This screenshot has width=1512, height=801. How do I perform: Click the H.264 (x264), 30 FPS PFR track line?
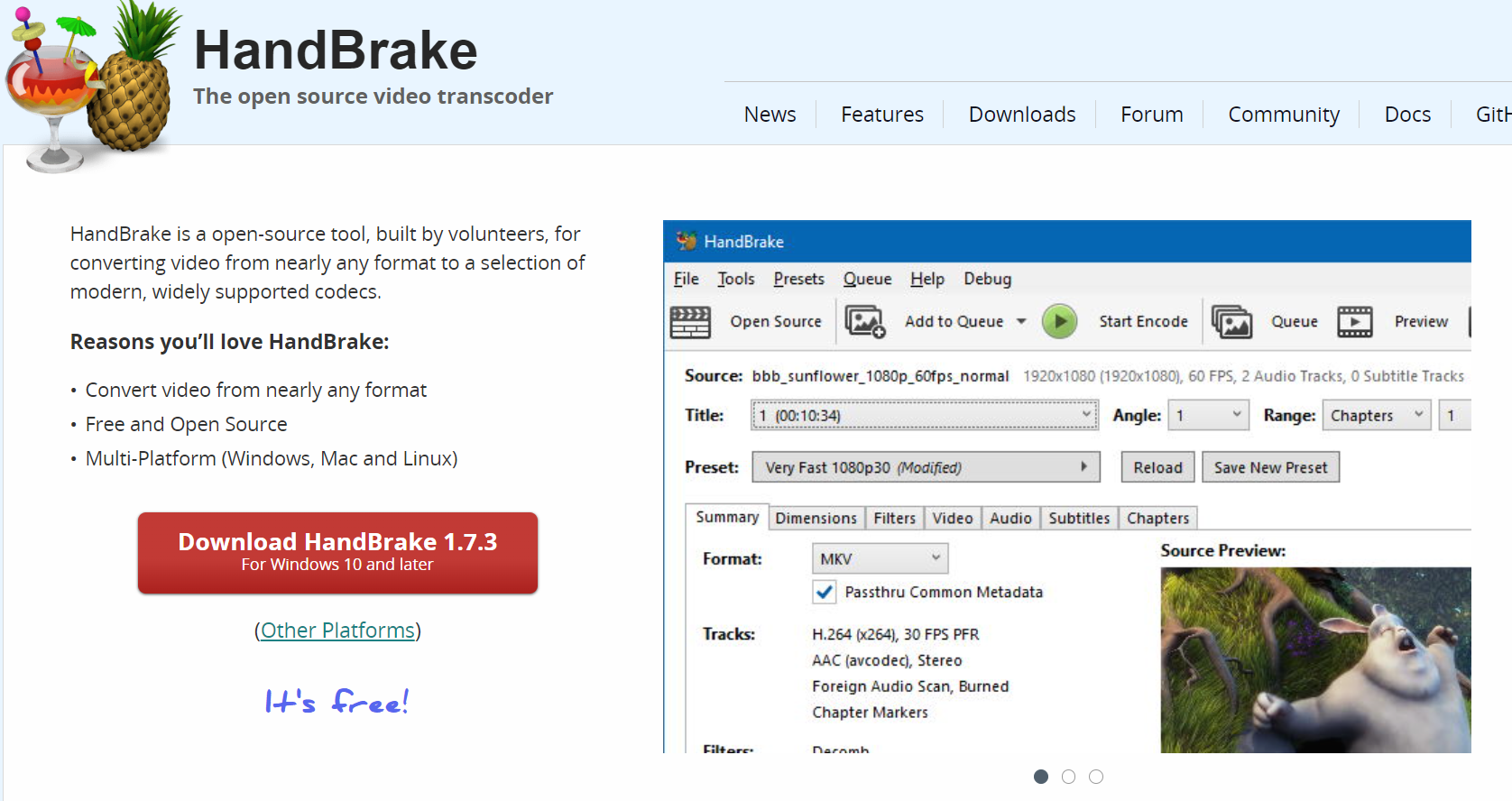coord(895,634)
